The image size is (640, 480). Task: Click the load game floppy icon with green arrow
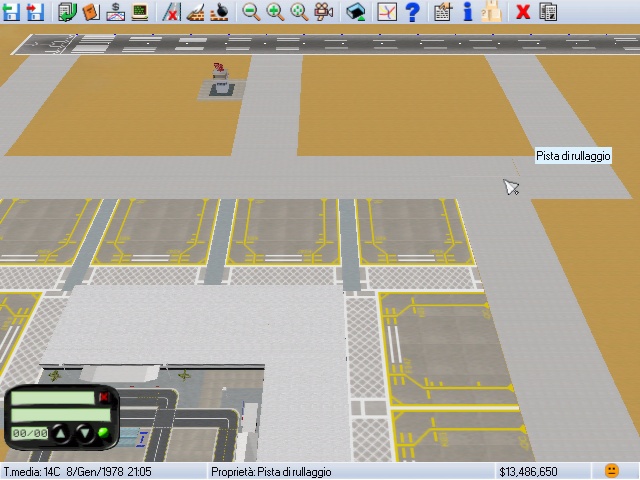pyautogui.click(x=11, y=11)
